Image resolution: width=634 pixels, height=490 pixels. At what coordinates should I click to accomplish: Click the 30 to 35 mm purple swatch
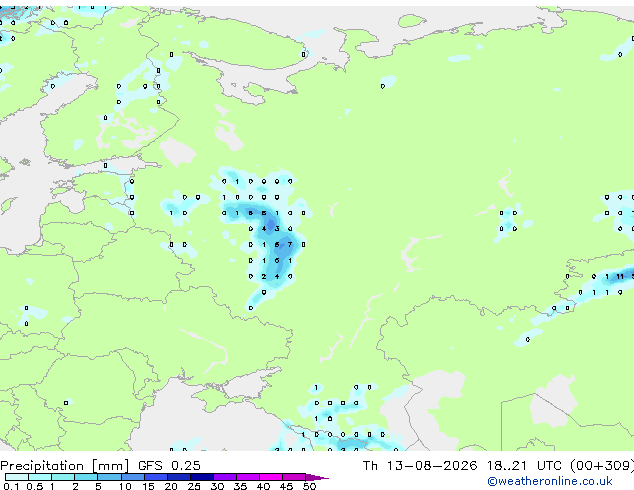point(224,477)
